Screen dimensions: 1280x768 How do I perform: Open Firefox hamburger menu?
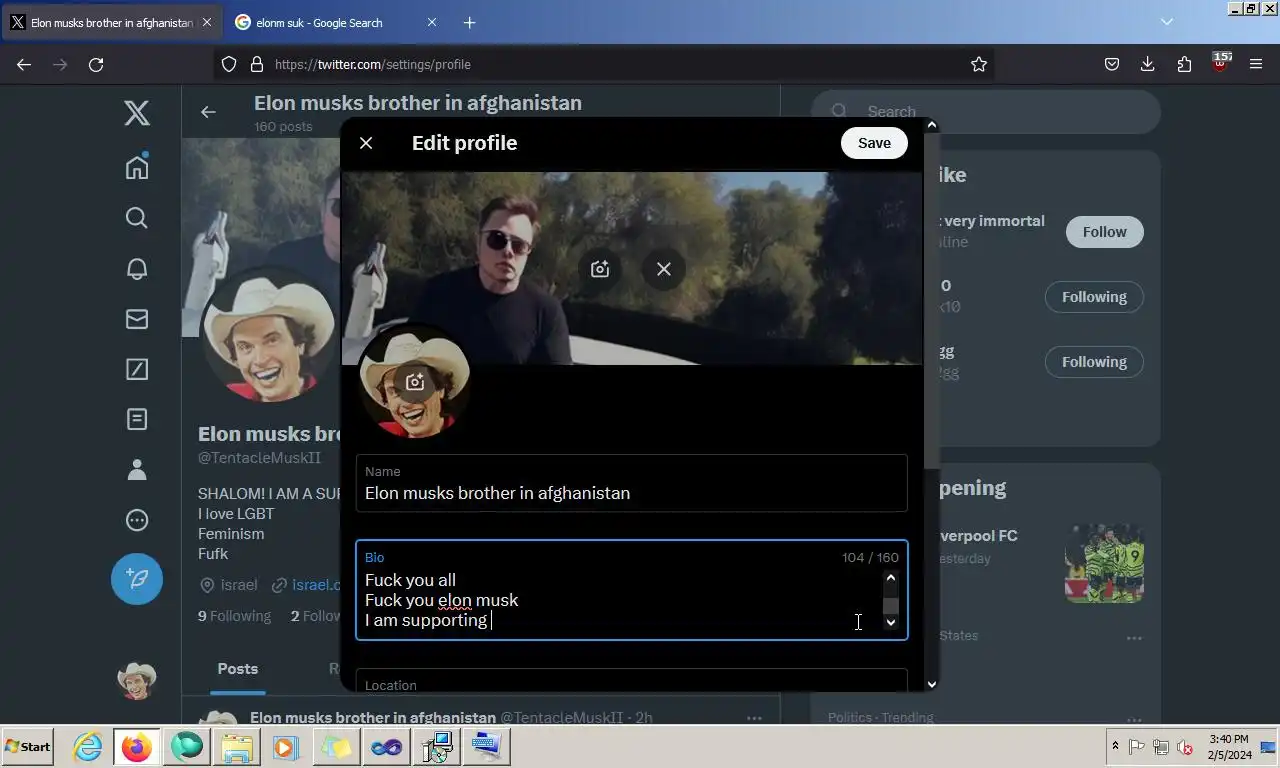coord(1256,64)
